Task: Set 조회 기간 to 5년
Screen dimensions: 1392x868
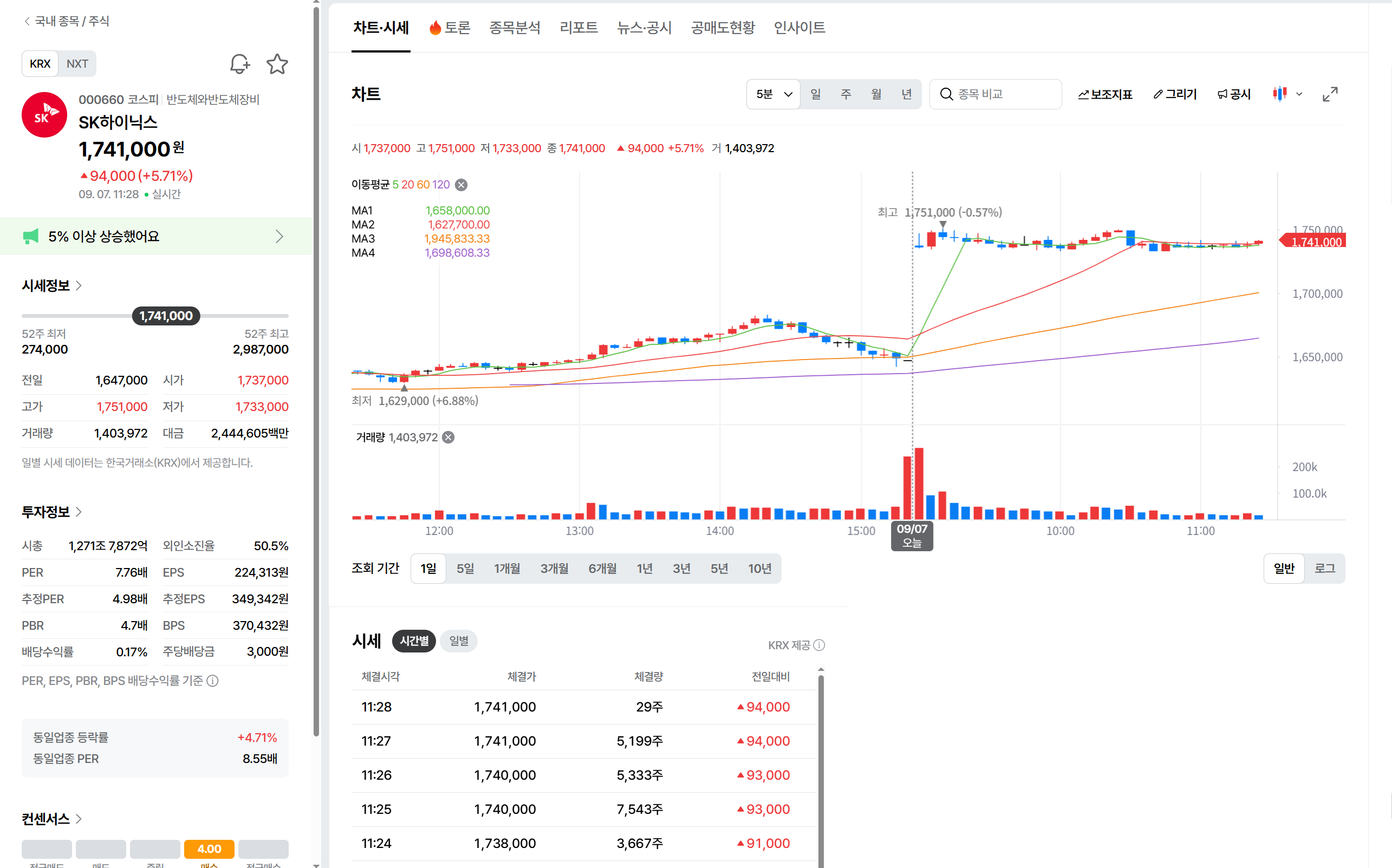Action: [719, 569]
